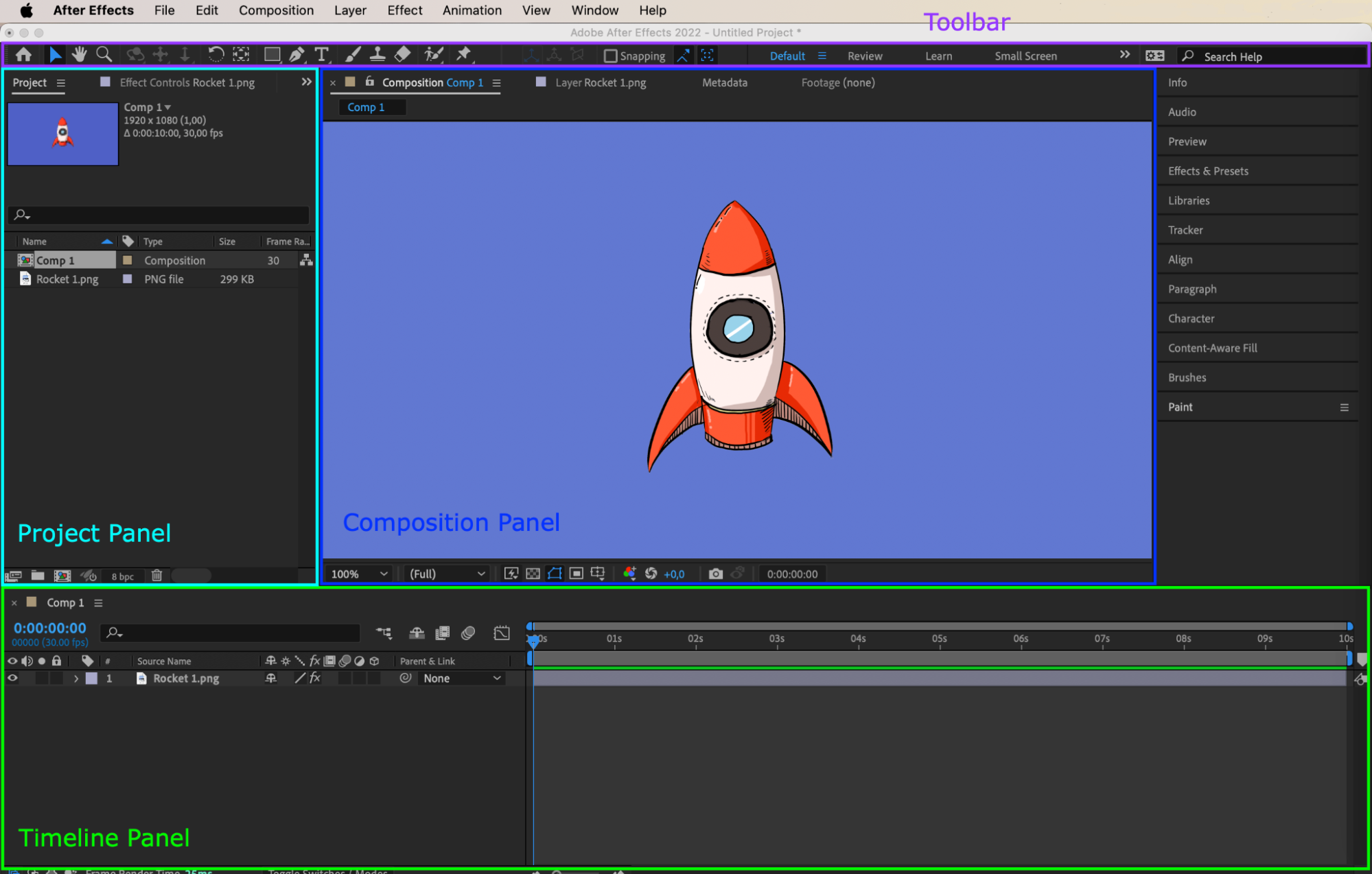Click the camera snapshot icon
The image size is (1372, 874).
[x=715, y=574]
